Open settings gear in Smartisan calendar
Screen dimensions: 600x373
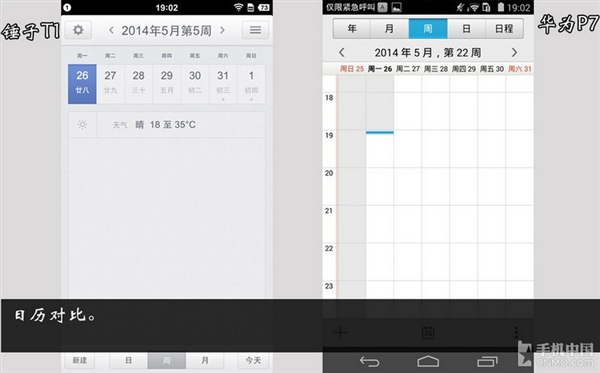pos(78,30)
